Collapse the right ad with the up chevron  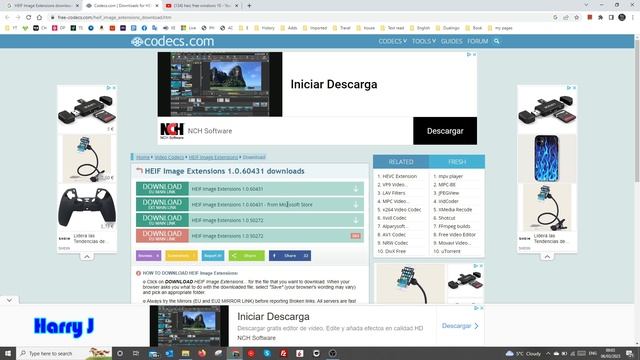coord(547,257)
